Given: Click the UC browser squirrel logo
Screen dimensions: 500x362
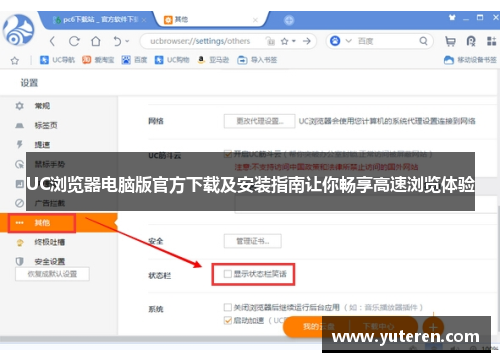Looking at the screenshot, I should (x=18, y=30).
